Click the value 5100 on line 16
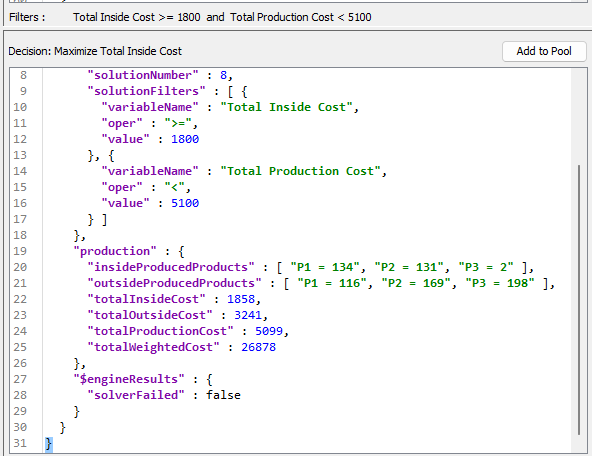This screenshot has height=456, width=592. pos(185,203)
